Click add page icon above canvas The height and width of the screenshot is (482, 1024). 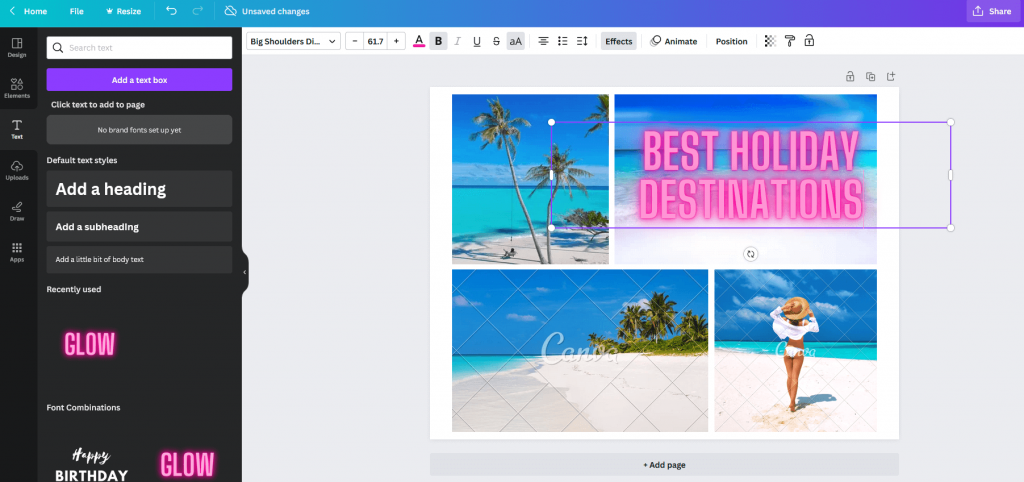click(x=891, y=76)
